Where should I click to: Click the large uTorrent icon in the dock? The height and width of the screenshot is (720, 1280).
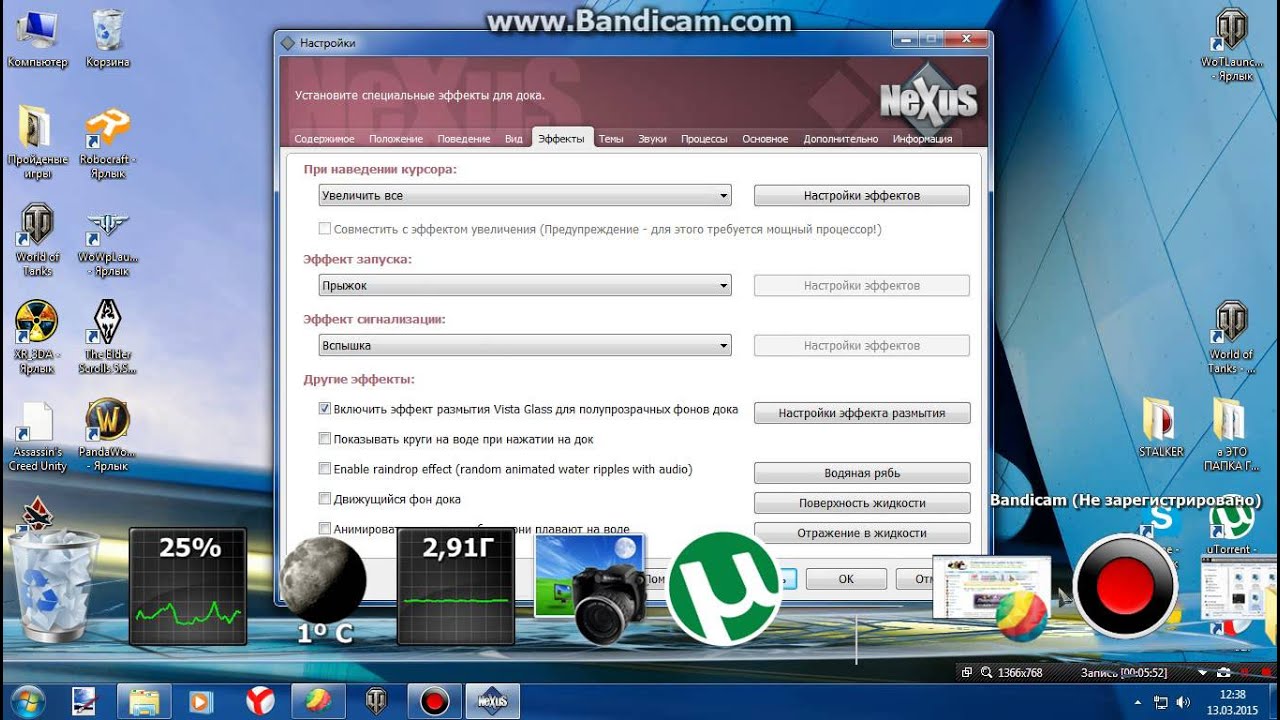(723, 588)
